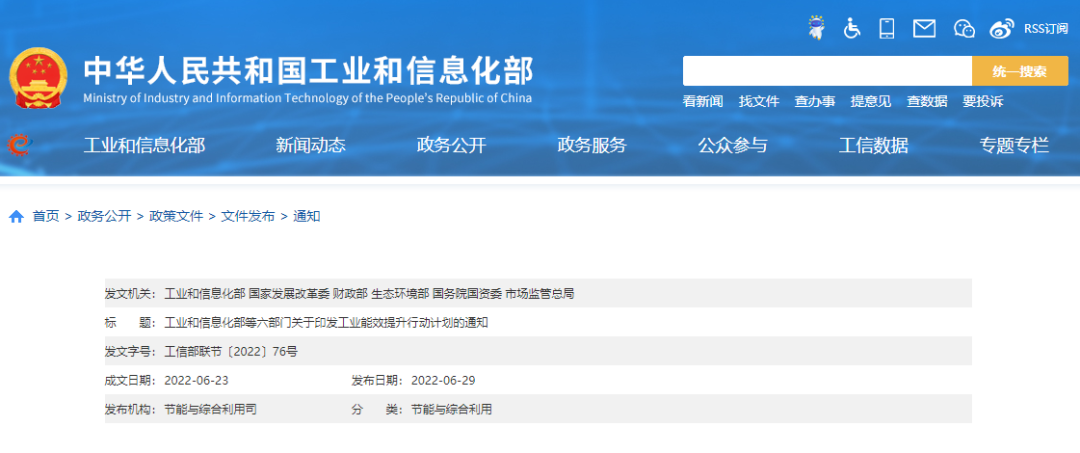Click the mobile phone version icon
1080x453 pixels.
[887, 28]
